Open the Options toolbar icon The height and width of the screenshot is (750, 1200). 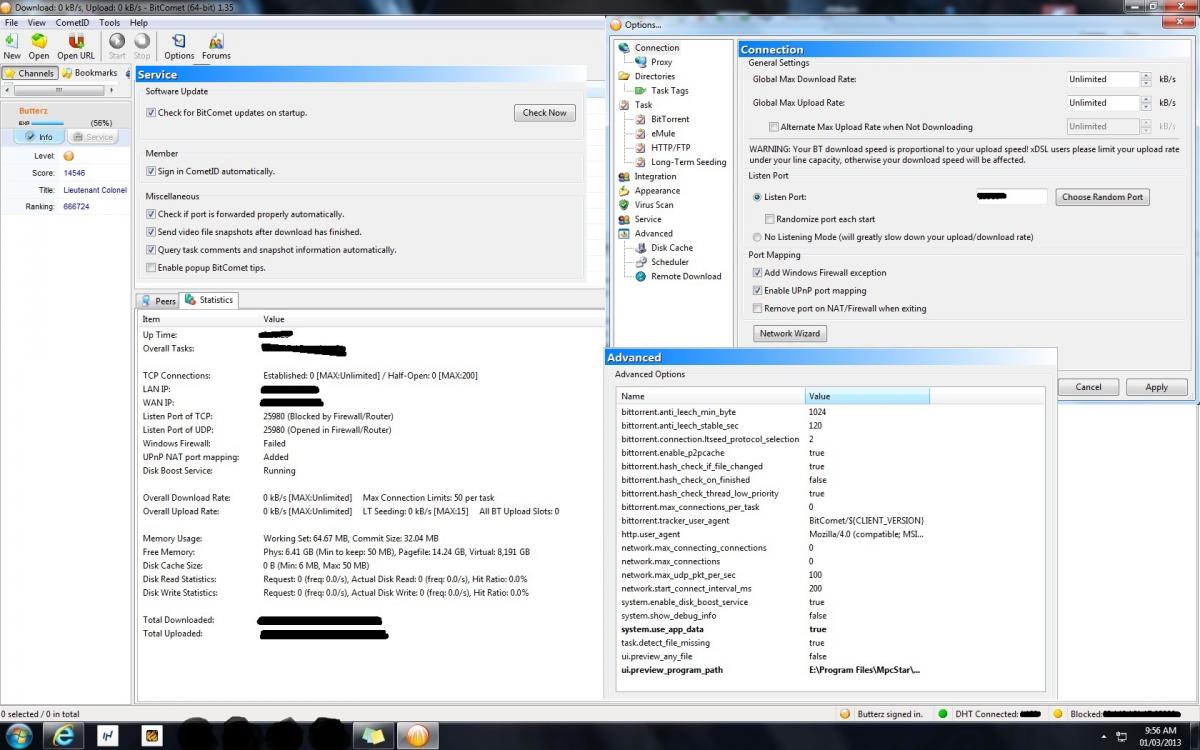click(179, 42)
